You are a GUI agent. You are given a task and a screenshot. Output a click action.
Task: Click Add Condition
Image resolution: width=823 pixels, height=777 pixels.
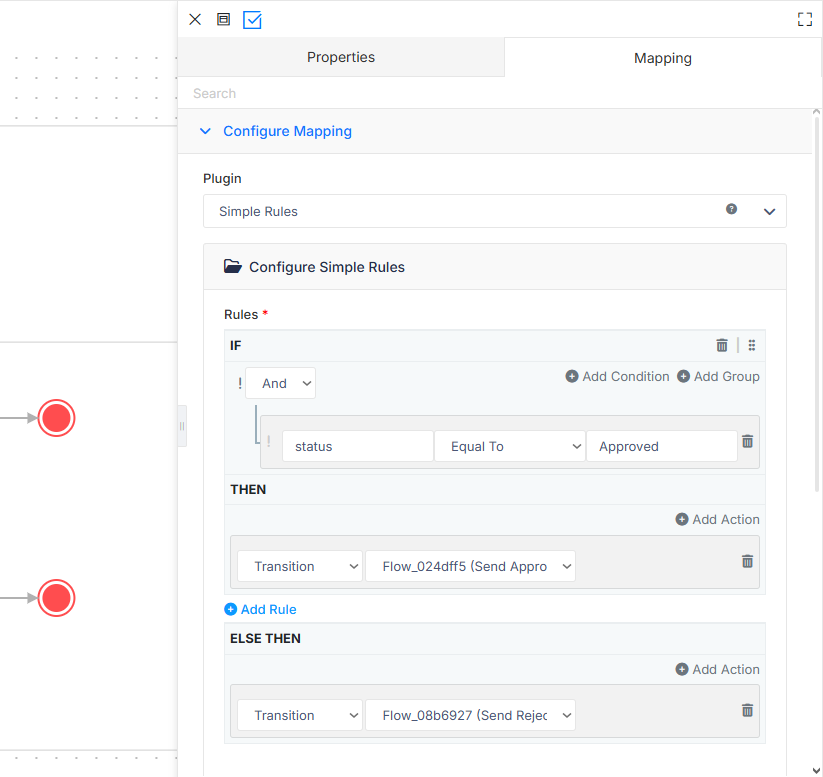pyautogui.click(x=617, y=376)
